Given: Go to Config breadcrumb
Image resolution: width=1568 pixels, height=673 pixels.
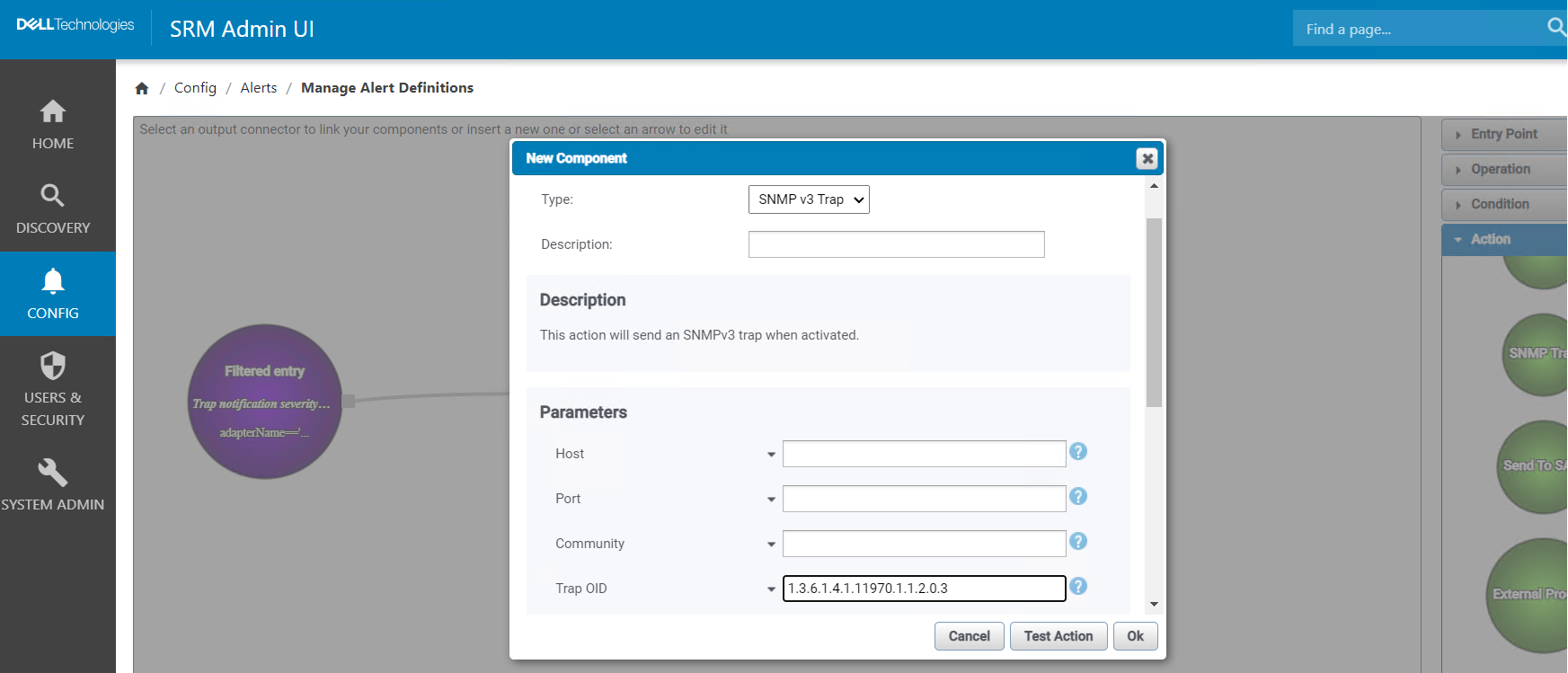Looking at the screenshot, I should [x=195, y=88].
